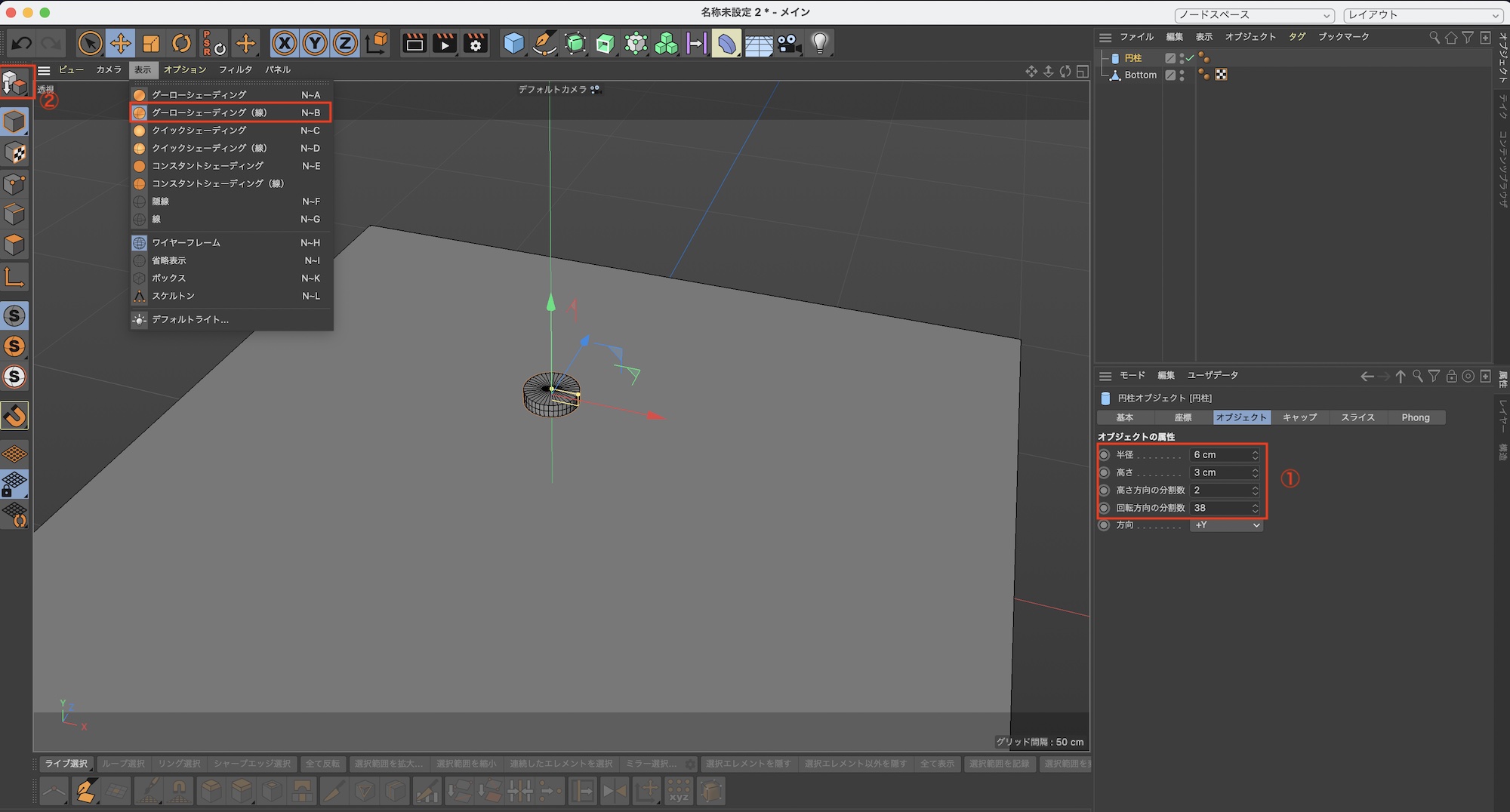
Task: Click the light bulb icon
Action: coord(820,44)
